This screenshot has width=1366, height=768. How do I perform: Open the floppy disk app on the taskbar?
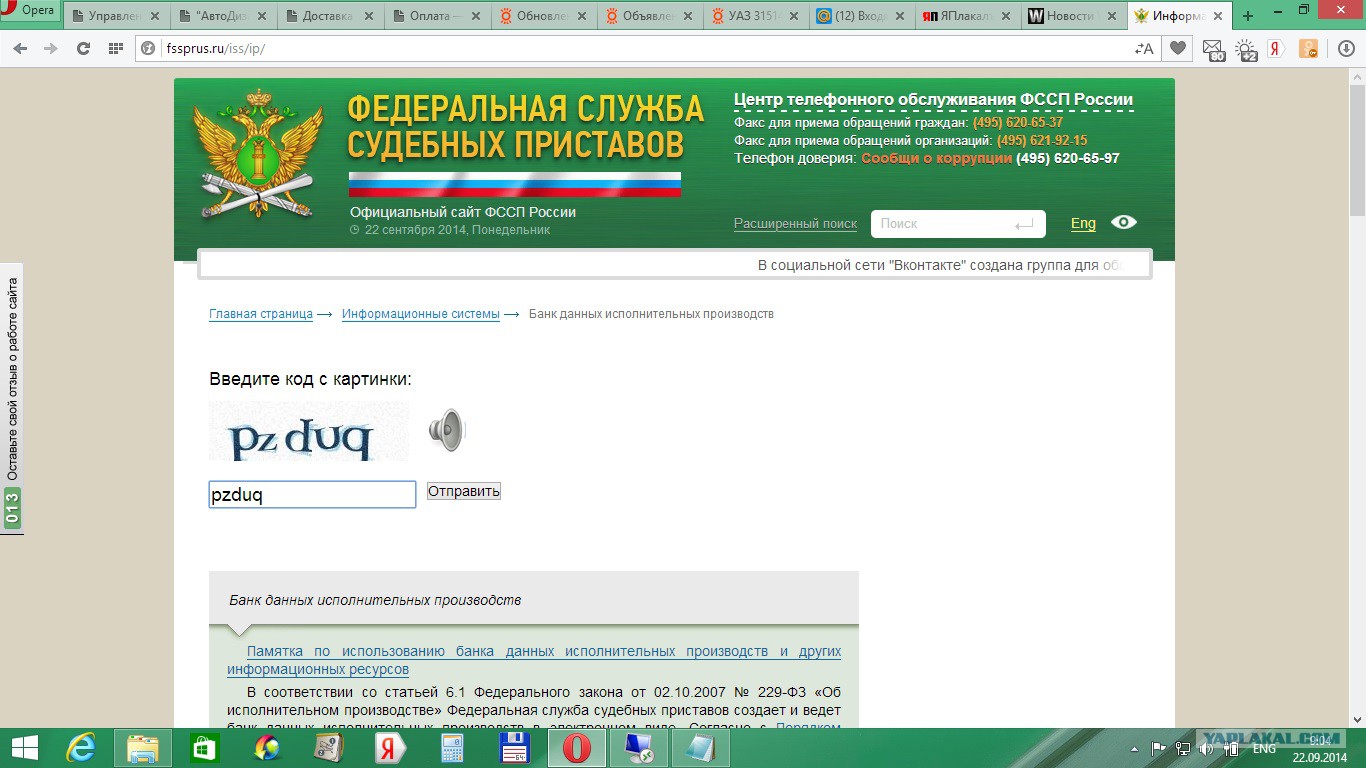(514, 748)
